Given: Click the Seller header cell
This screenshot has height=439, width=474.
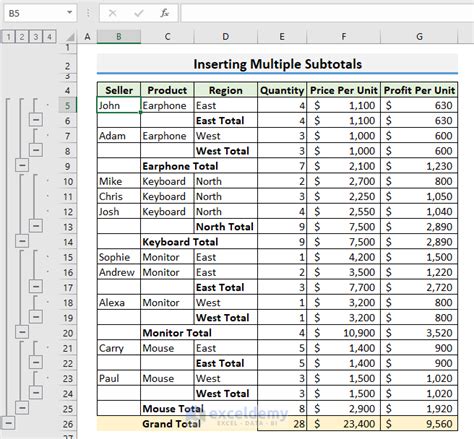Looking at the screenshot, I should click(119, 90).
